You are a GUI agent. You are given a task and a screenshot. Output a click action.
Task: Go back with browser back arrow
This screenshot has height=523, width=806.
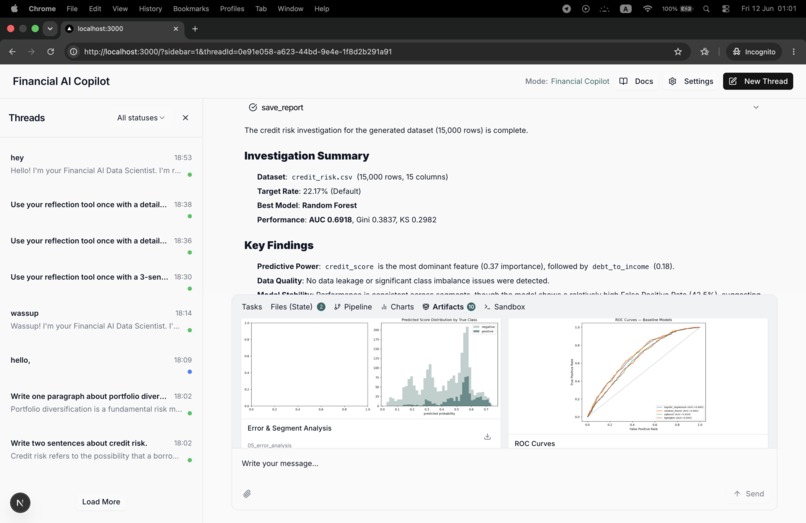[12, 51]
